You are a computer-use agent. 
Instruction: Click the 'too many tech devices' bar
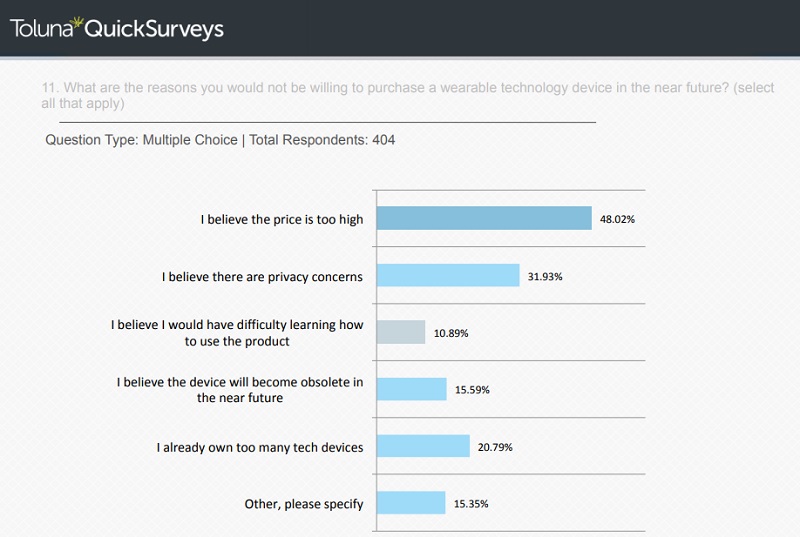423,446
